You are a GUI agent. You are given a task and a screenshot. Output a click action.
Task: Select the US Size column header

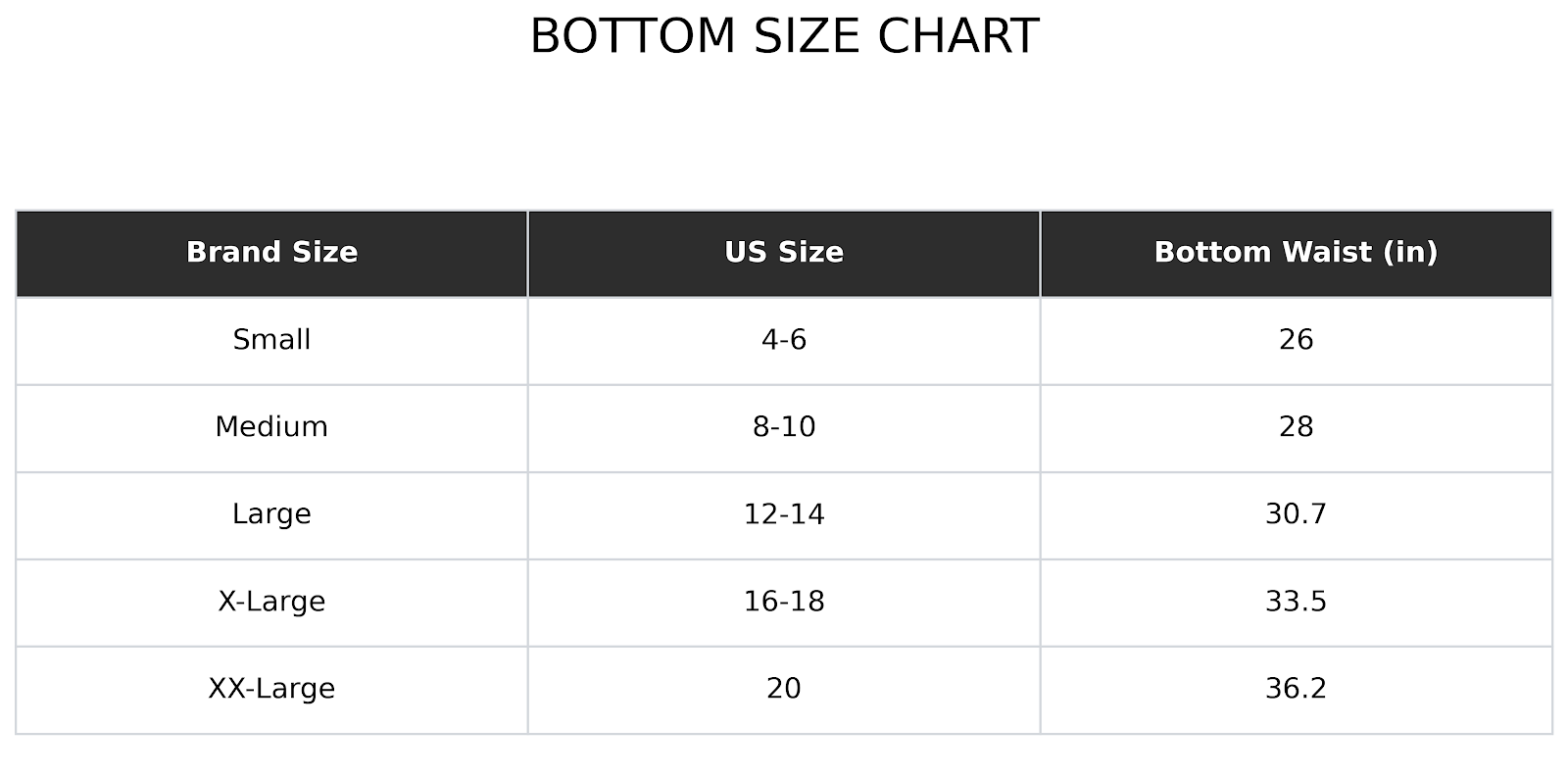784,253
